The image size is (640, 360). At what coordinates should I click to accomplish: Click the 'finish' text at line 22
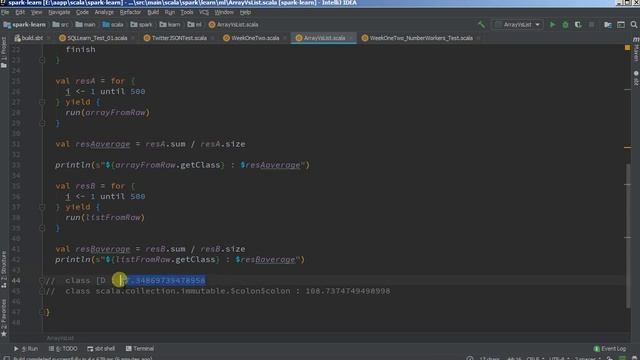tap(80, 49)
